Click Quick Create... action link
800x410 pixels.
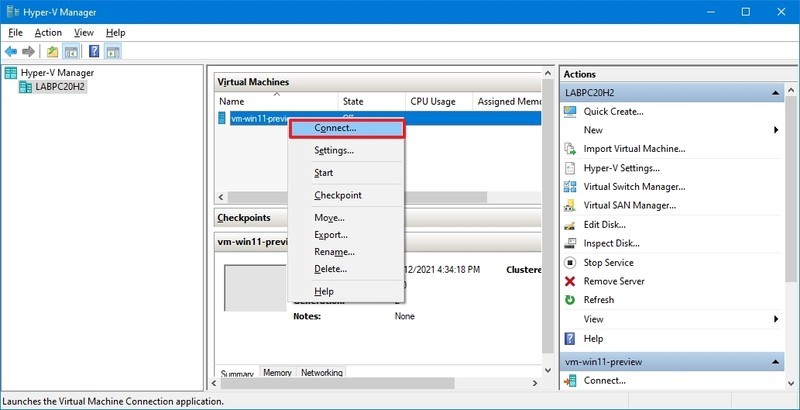(x=613, y=112)
